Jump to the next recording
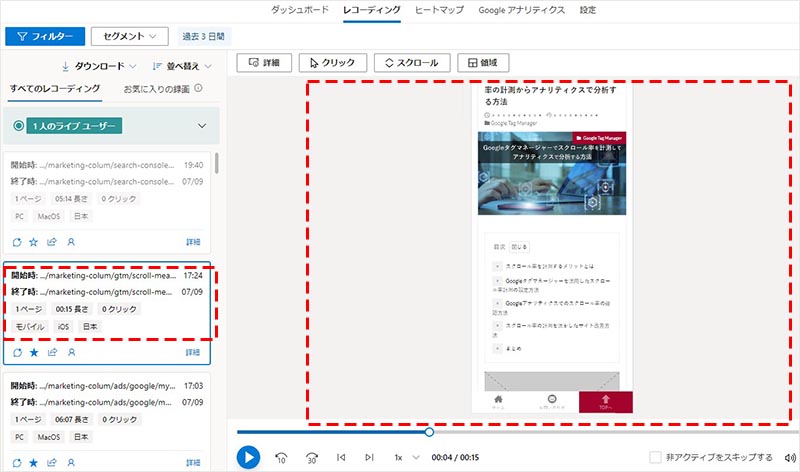Viewport: 800px width, 472px height. click(369, 458)
